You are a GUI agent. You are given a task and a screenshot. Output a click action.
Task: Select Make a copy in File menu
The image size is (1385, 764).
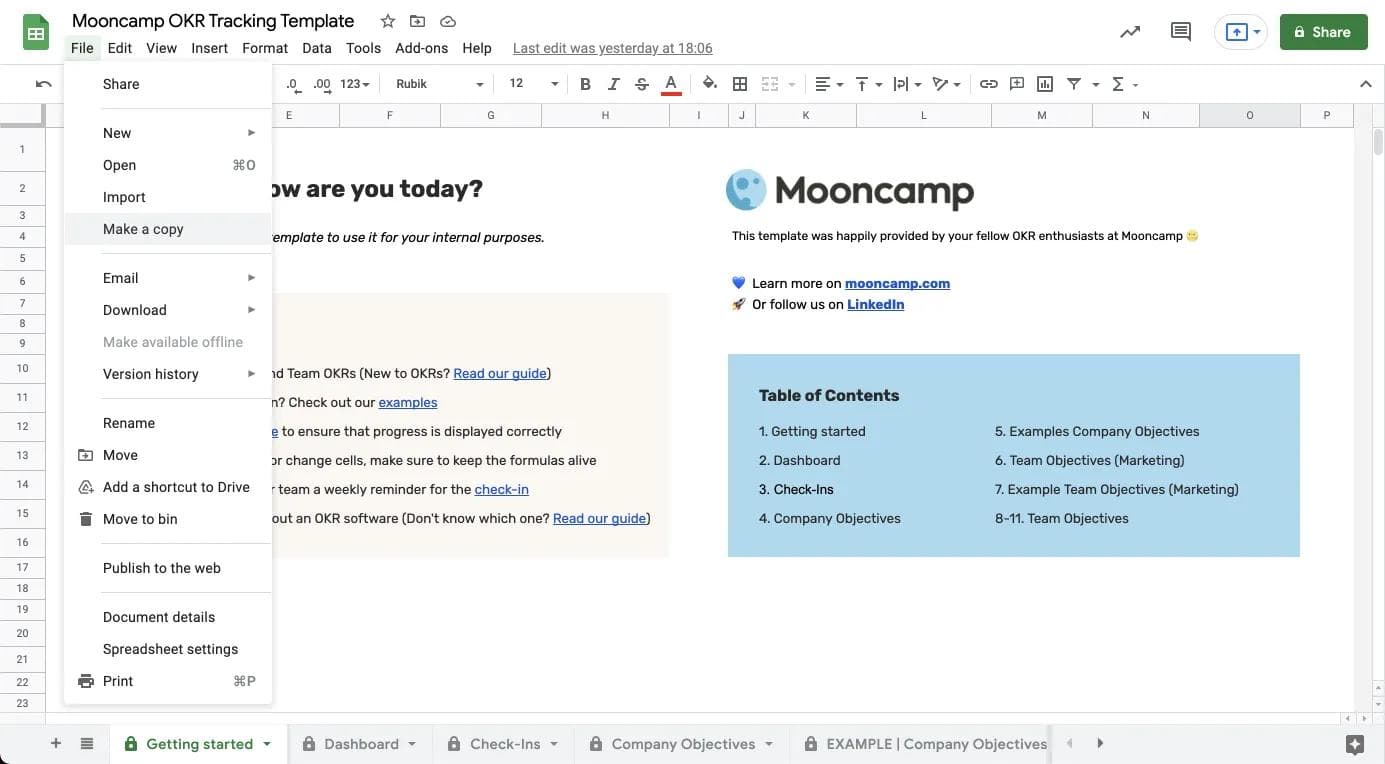[x=167, y=229]
